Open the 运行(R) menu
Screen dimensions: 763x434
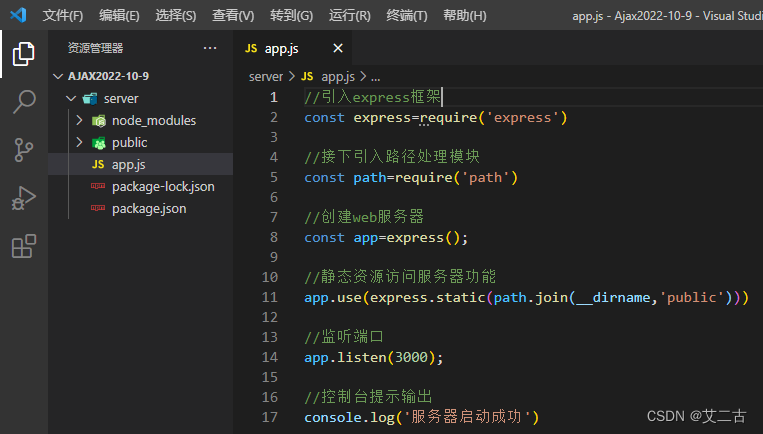click(x=349, y=16)
